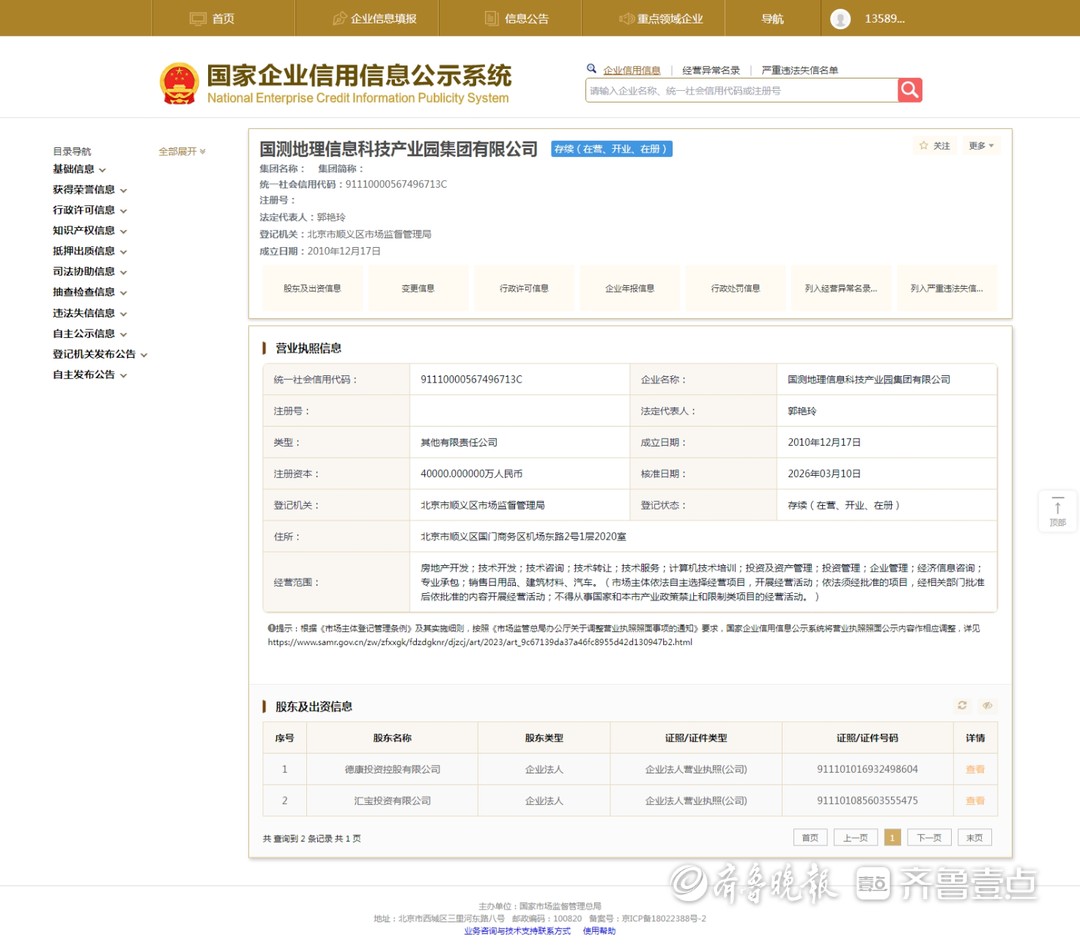Click the 存续（在营、开业、在册） status badge

click(611, 149)
